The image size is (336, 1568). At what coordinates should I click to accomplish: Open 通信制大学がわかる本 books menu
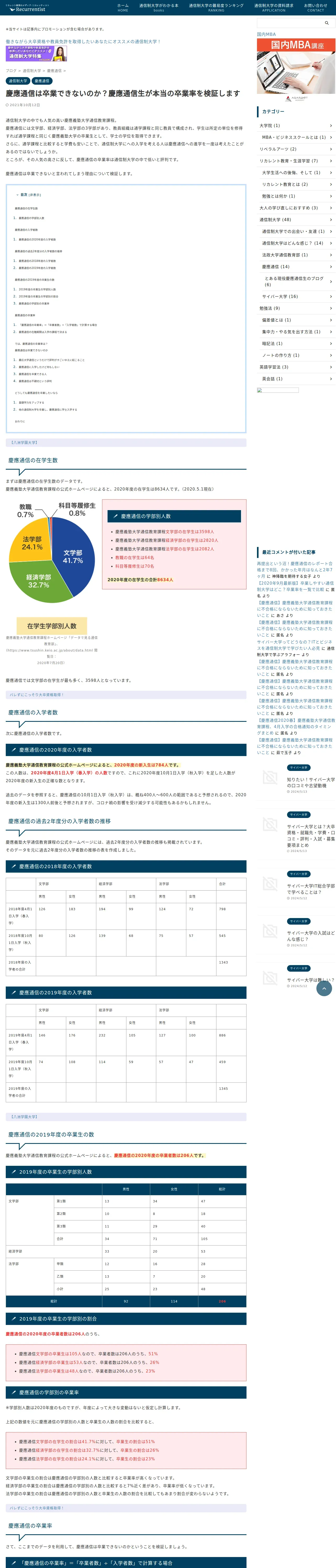(x=159, y=7)
